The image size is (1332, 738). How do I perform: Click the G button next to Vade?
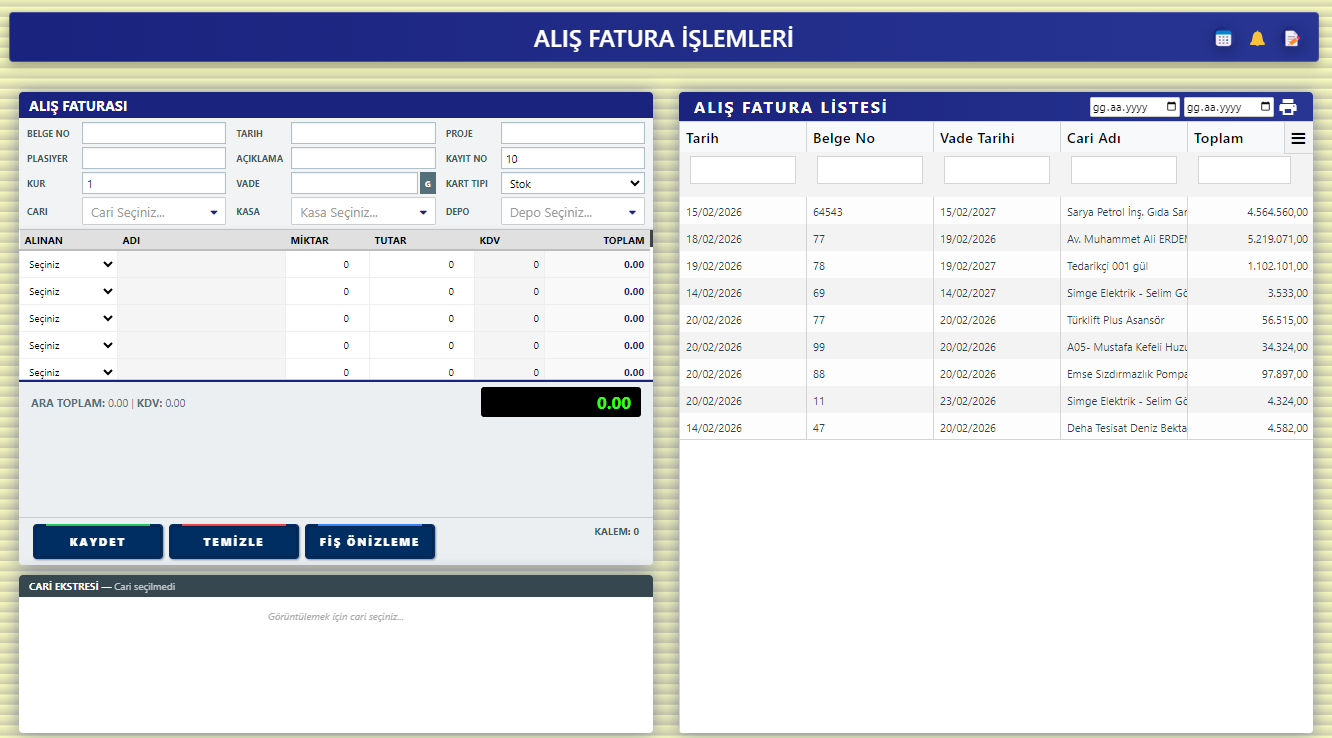(428, 184)
